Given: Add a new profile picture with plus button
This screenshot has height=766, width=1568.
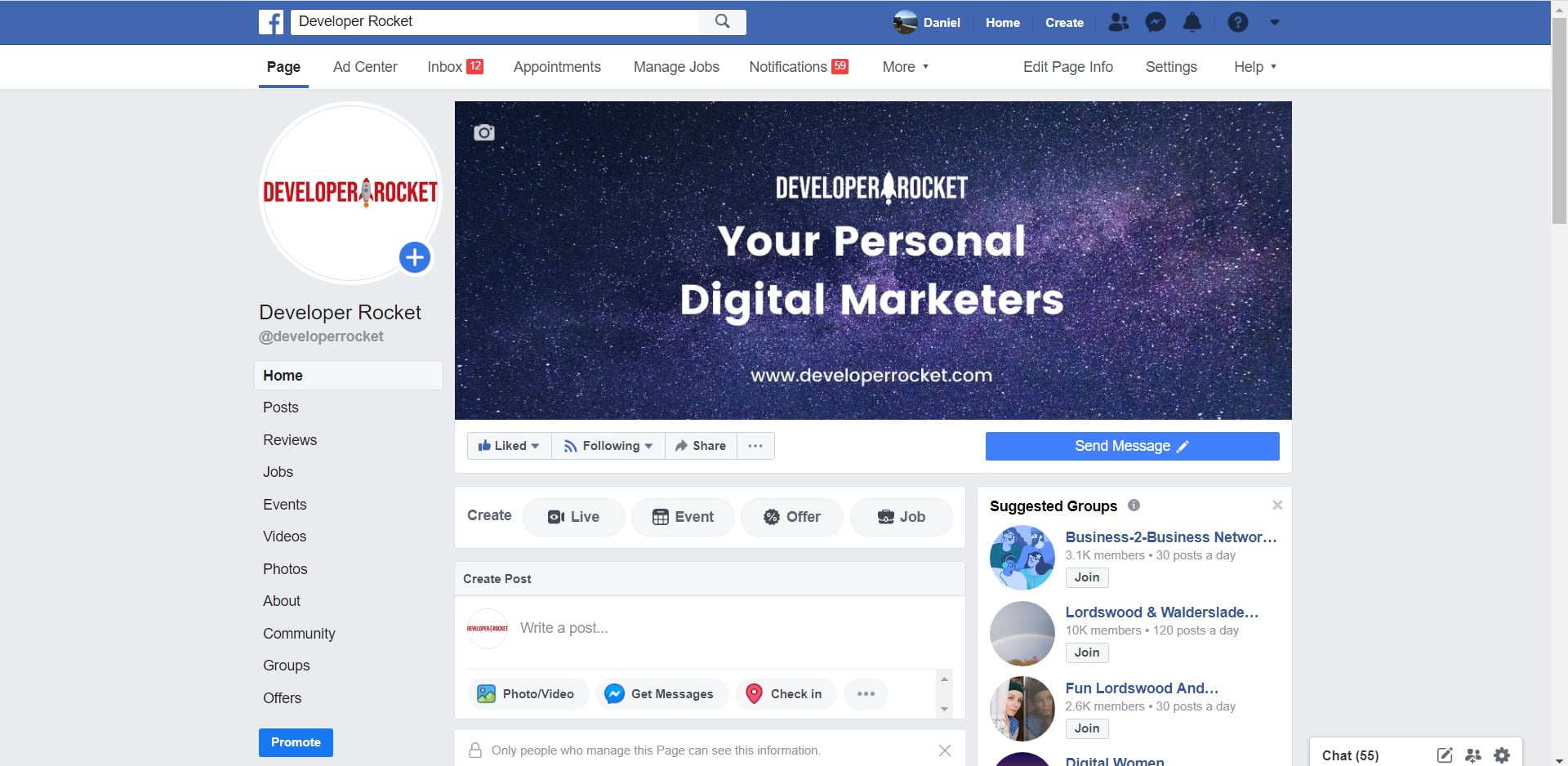Looking at the screenshot, I should point(415,257).
